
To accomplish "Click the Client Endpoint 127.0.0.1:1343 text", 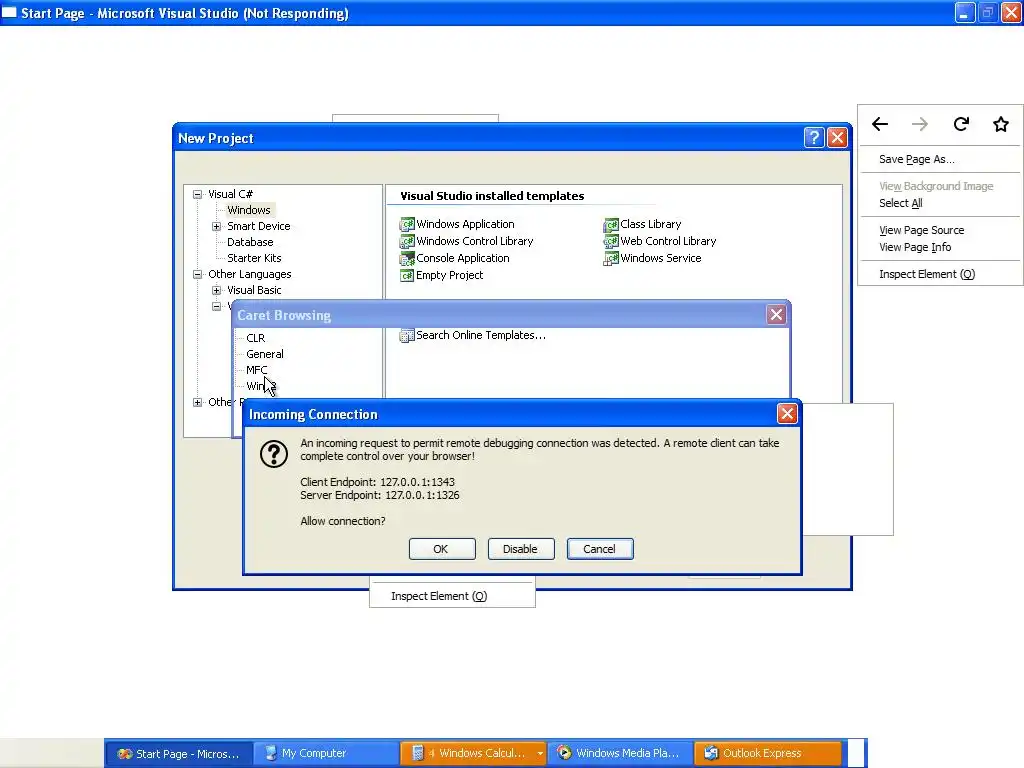I will click(x=377, y=482).
